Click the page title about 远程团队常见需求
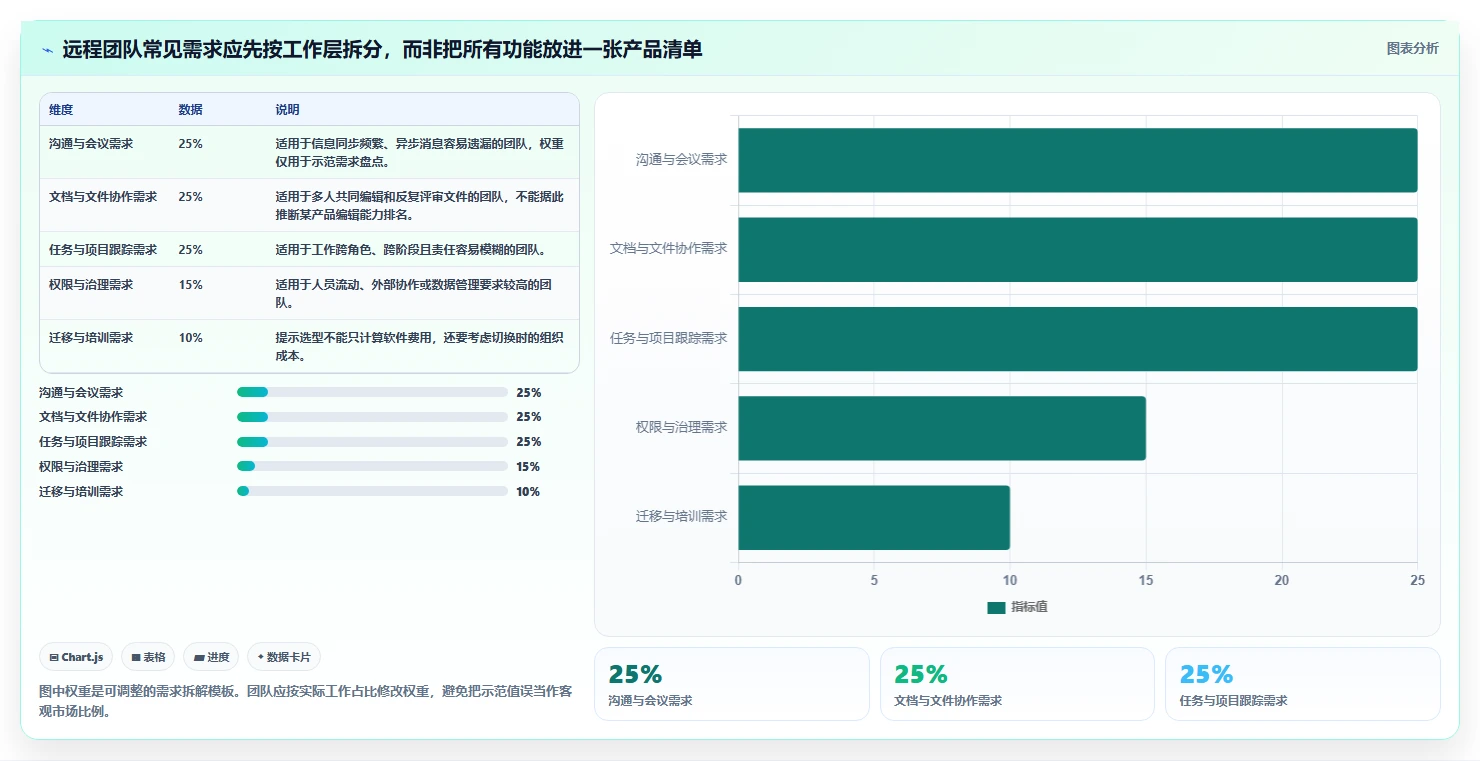 (x=382, y=49)
